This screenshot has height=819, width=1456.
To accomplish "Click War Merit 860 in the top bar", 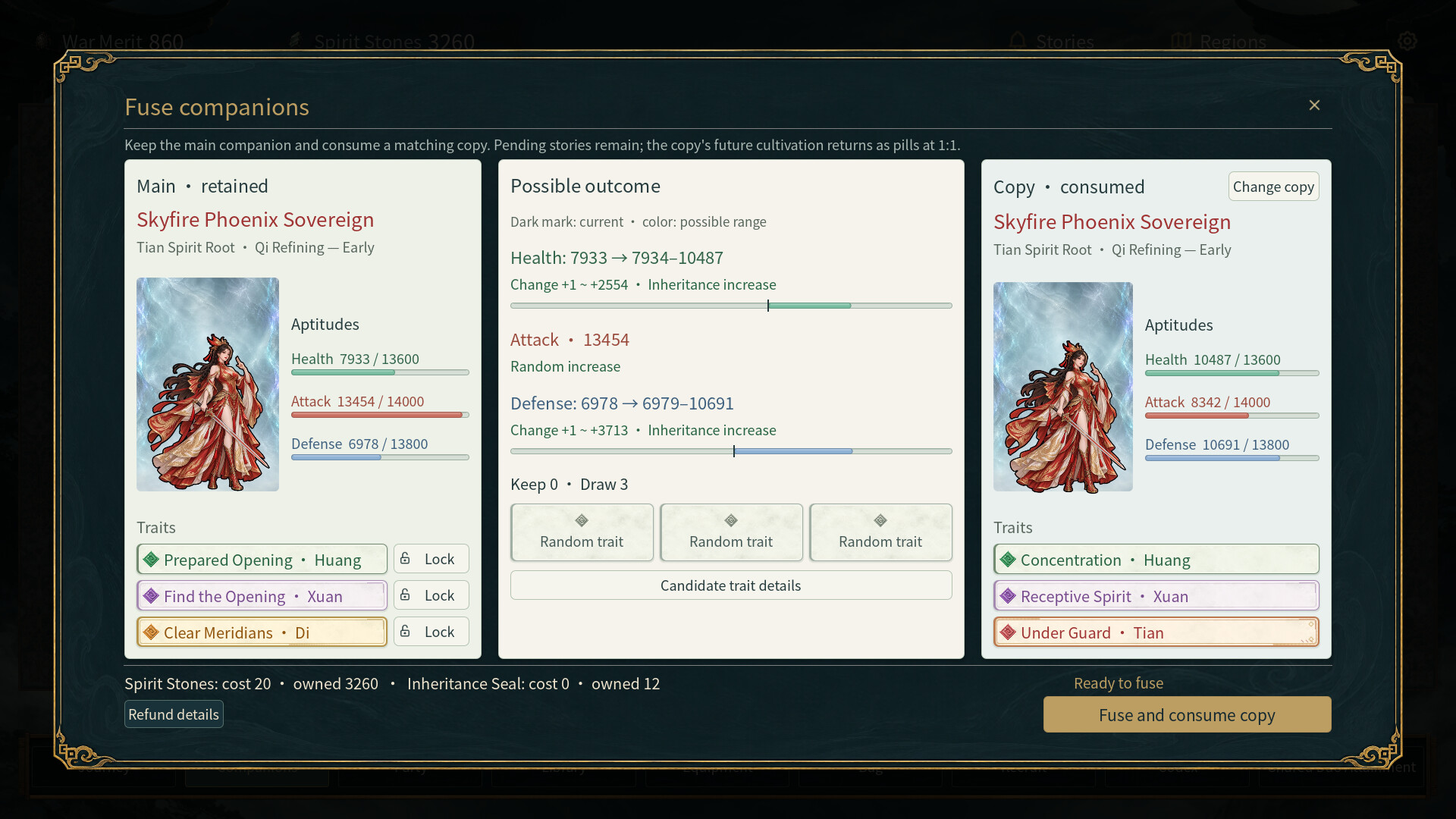I will [111, 42].
